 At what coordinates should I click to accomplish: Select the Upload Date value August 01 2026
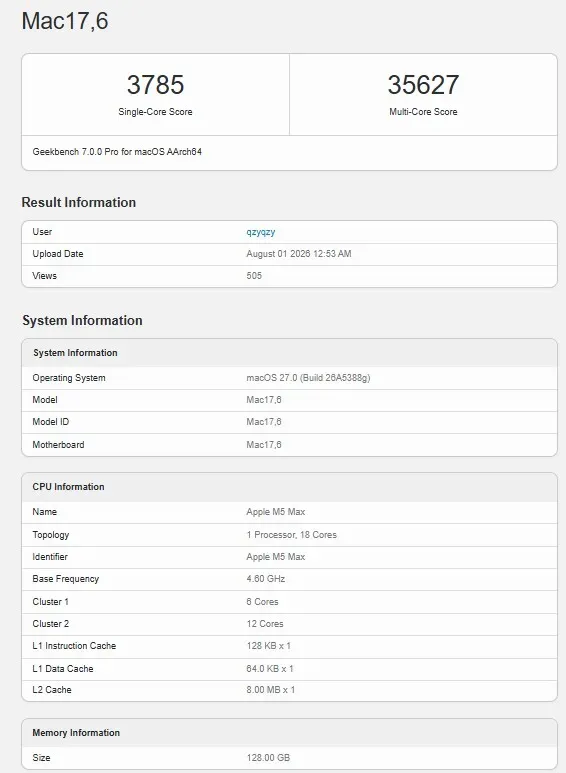299,254
